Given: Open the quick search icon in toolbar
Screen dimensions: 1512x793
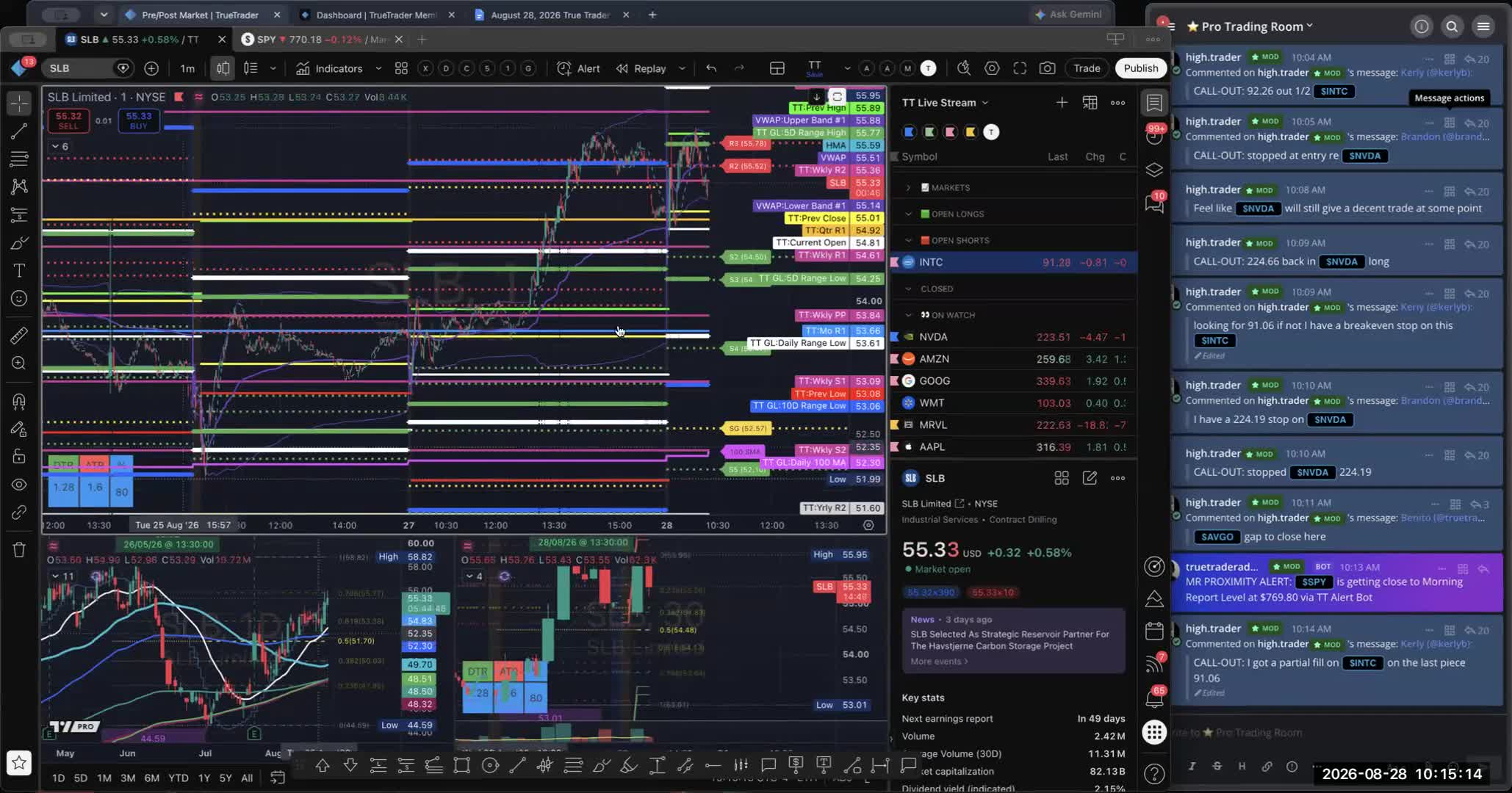Looking at the screenshot, I should pyautogui.click(x=963, y=68).
